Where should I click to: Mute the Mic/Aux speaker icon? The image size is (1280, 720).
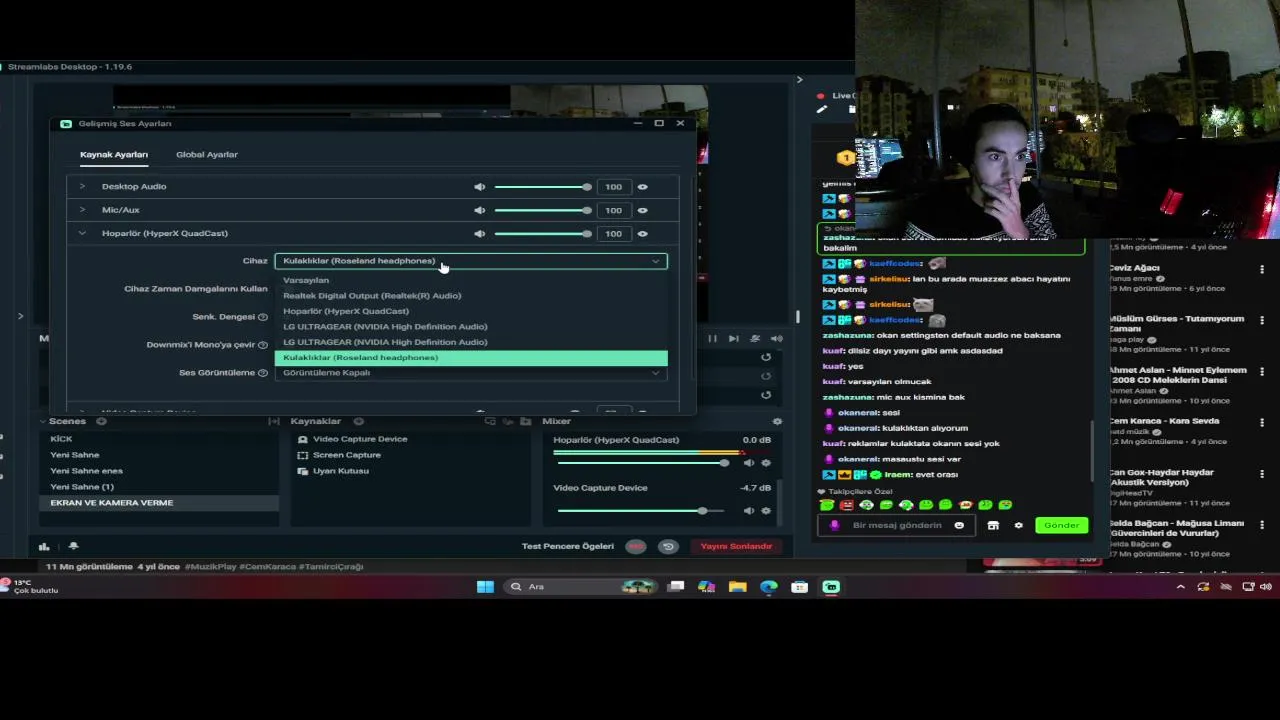pyautogui.click(x=479, y=210)
